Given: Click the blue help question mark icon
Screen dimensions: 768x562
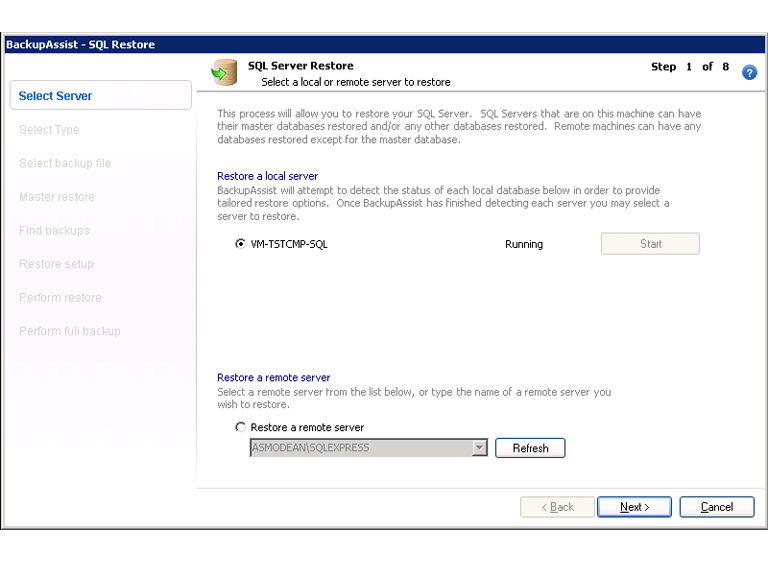Looking at the screenshot, I should point(749,73).
